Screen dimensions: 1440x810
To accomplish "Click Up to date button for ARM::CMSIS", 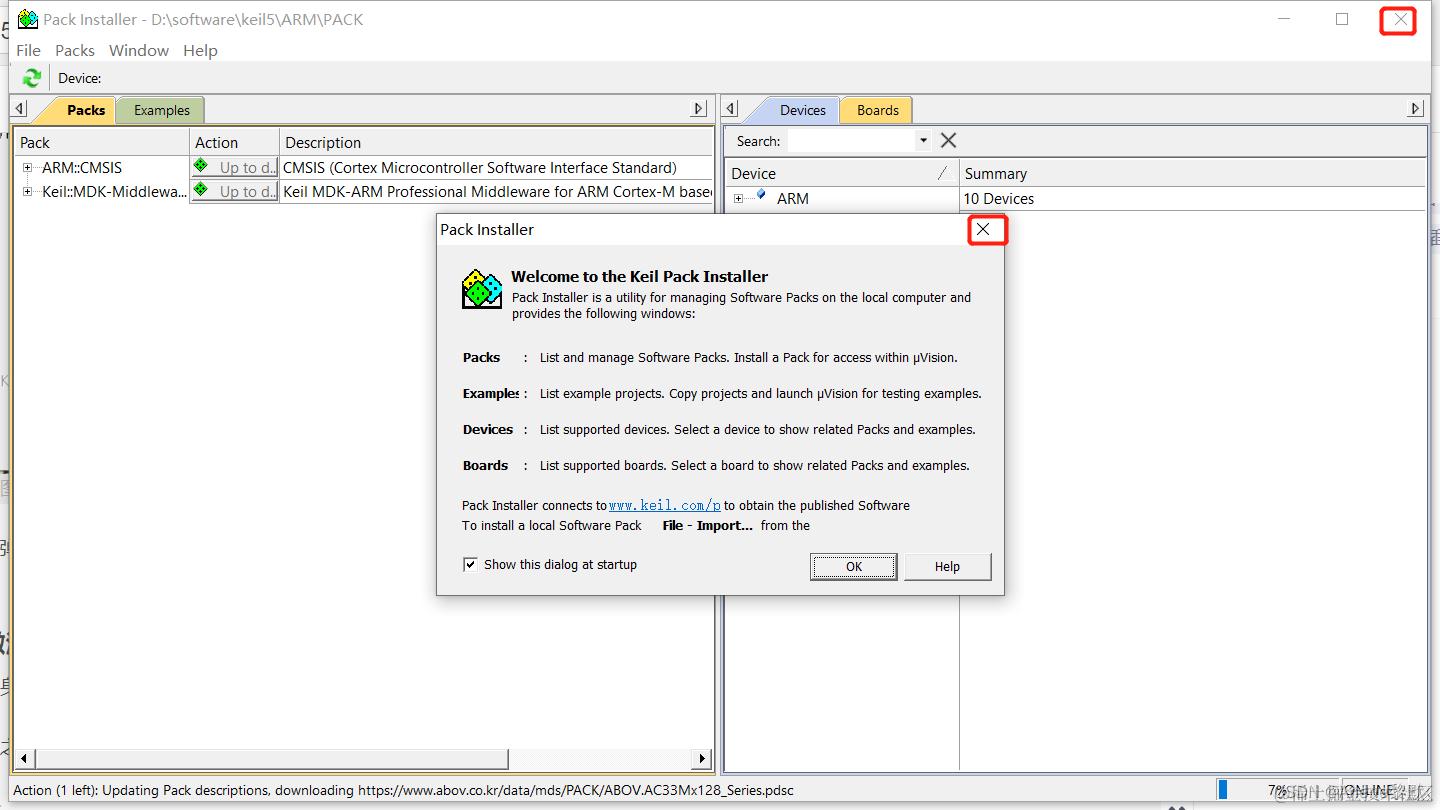I will point(234,167).
